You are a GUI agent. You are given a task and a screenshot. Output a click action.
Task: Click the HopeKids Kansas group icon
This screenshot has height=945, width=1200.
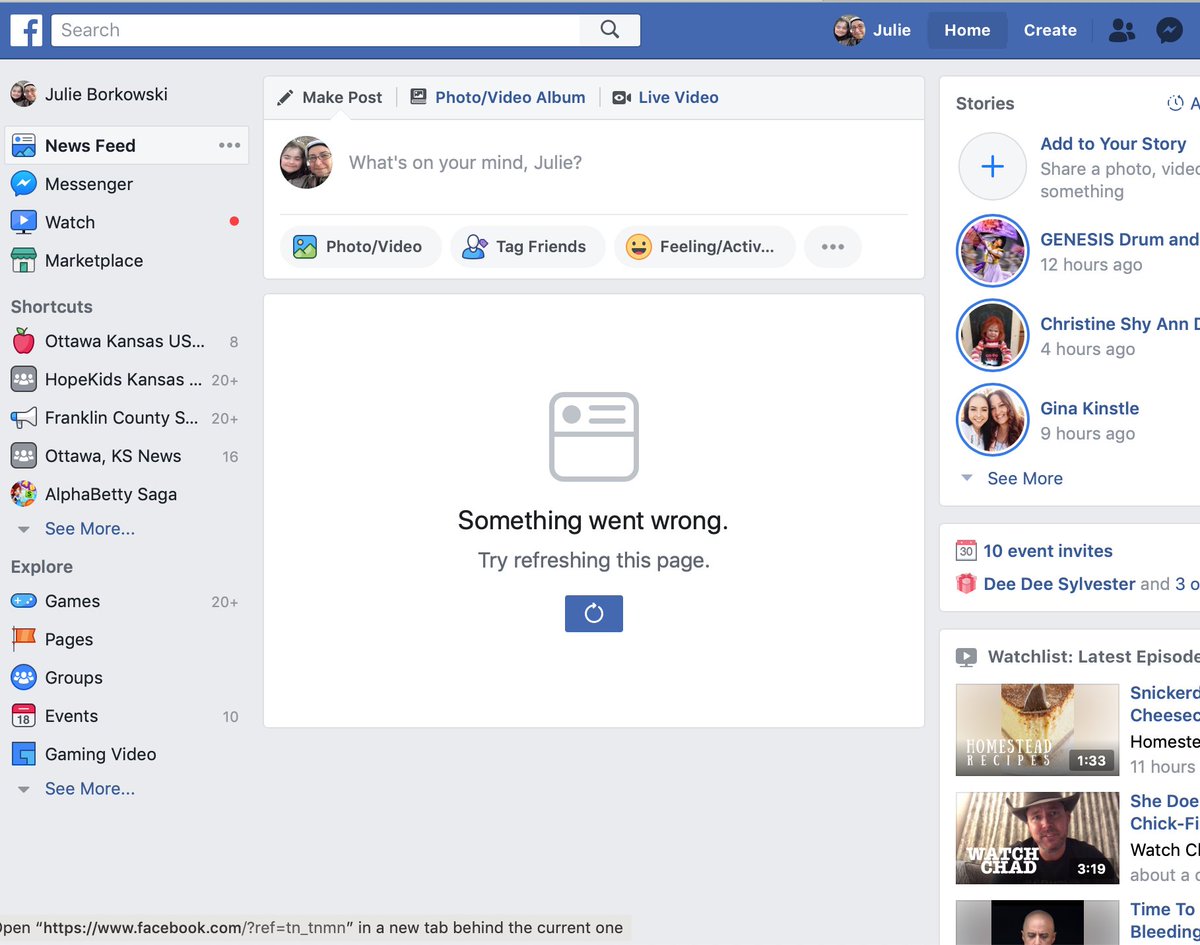pyautogui.click(x=23, y=379)
